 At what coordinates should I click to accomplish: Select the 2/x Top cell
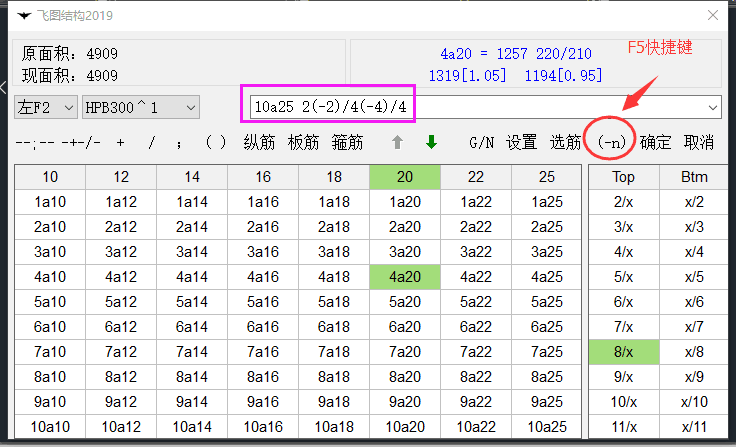coord(624,202)
